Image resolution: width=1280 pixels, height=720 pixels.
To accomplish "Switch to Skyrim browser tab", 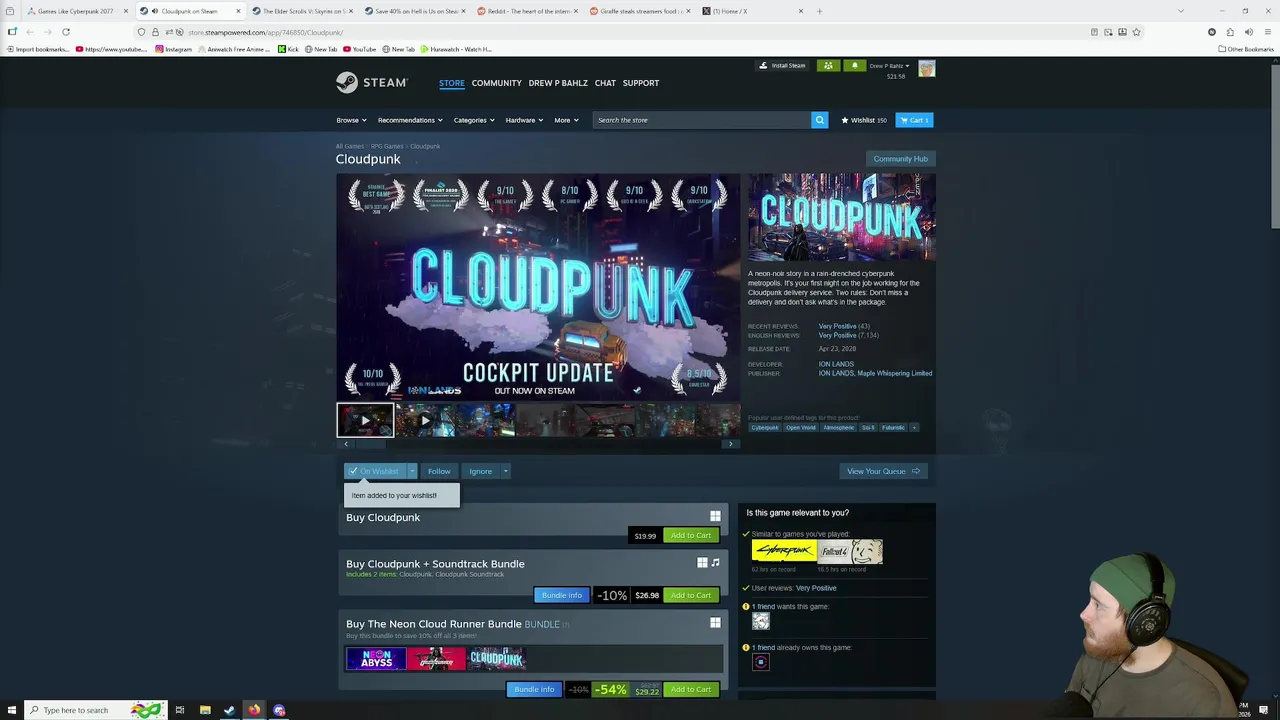I will (x=304, y=11).
